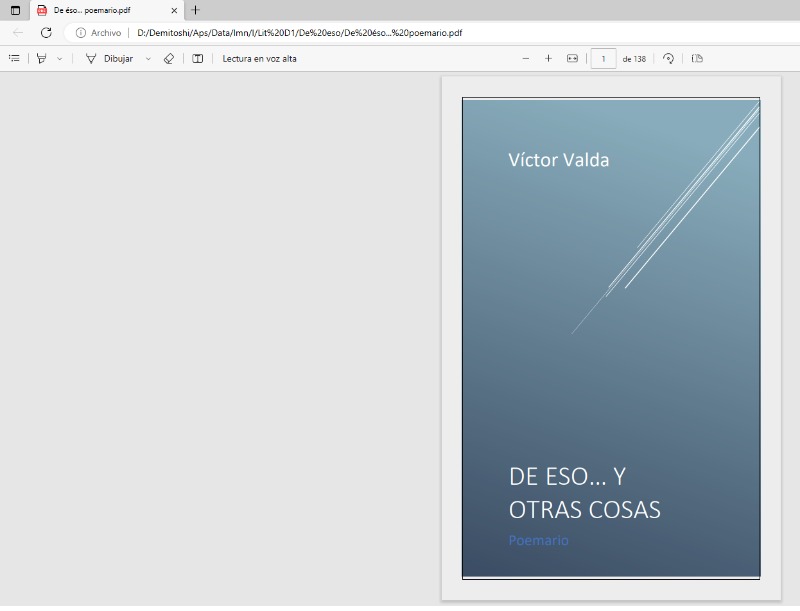Click the address bar with PDF path

coord(299,33)
